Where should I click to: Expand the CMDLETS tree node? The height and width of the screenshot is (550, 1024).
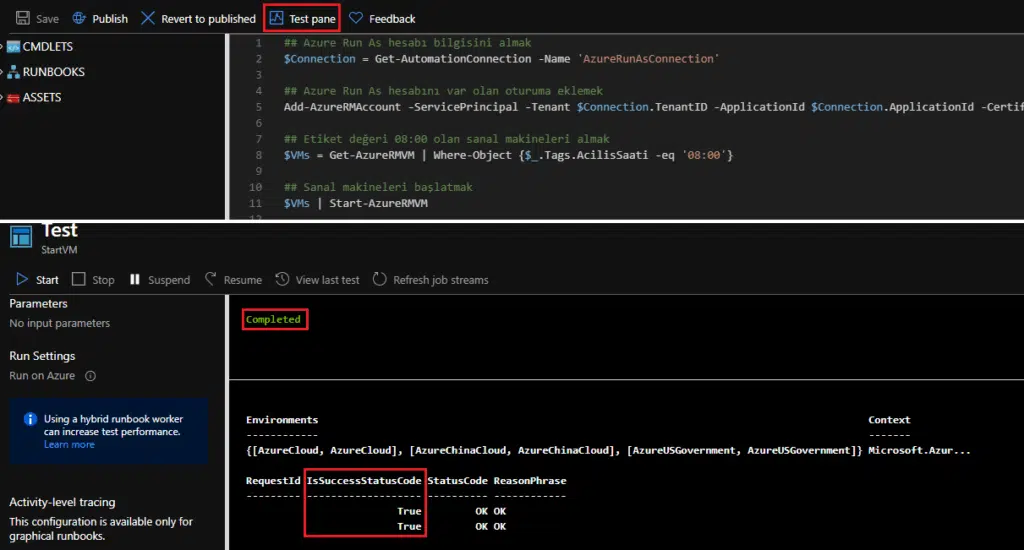2,46
